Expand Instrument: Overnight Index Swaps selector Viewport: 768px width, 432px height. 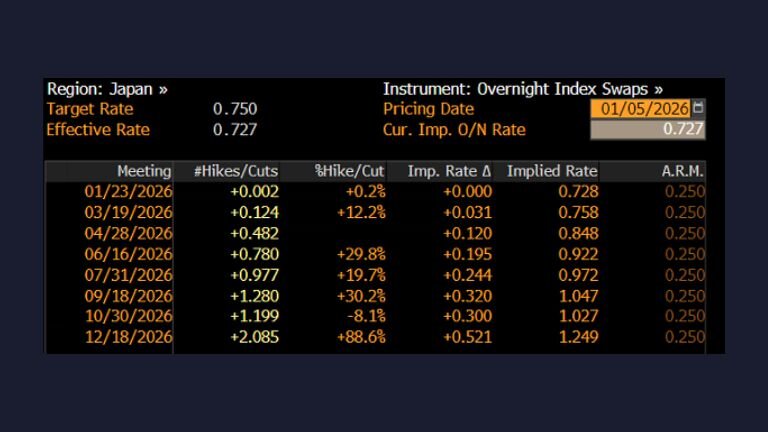click(523, 89)
